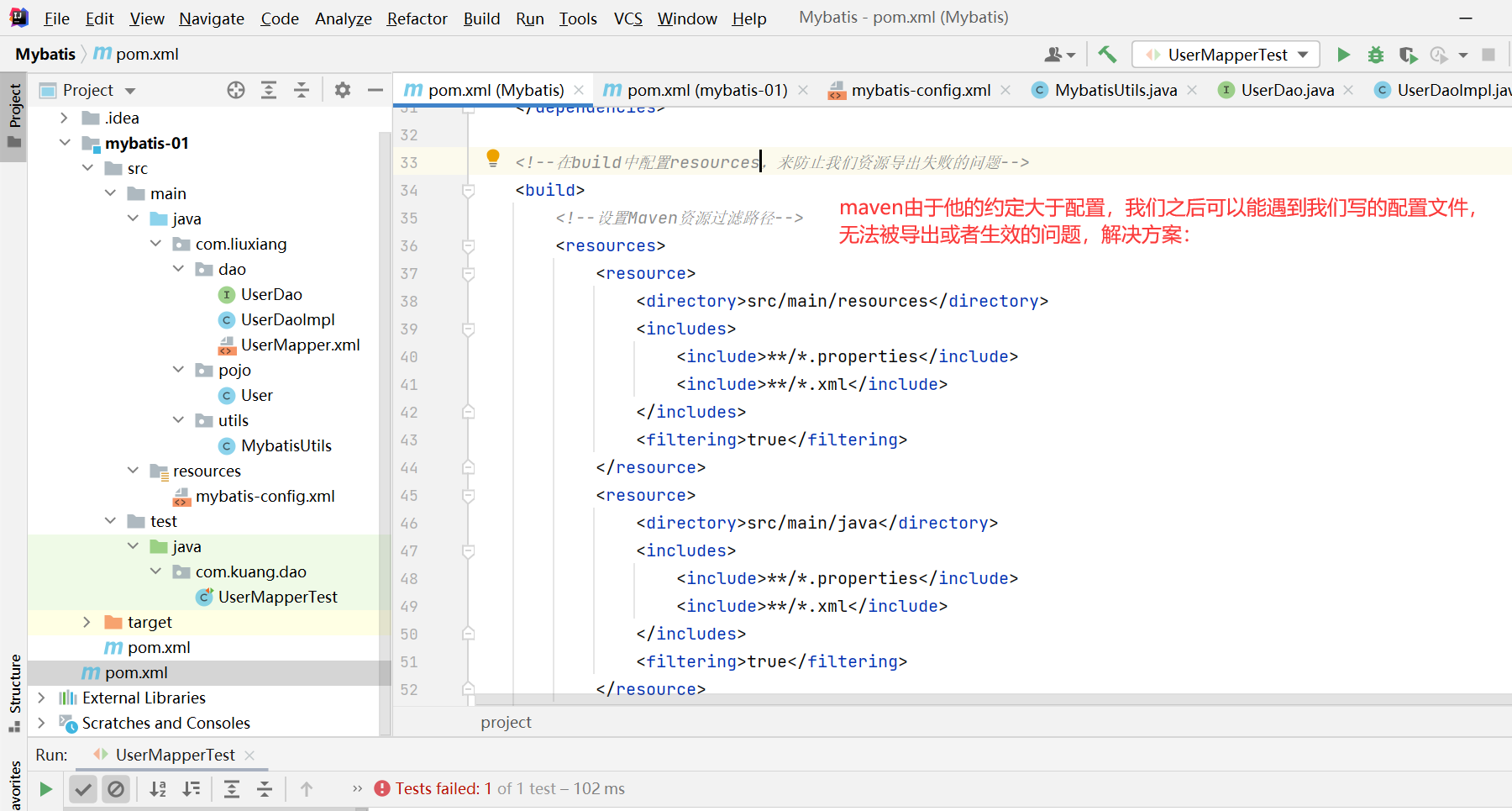Click the profiler run icon
Screen dimensions: 1512x811
(1439, 55)
